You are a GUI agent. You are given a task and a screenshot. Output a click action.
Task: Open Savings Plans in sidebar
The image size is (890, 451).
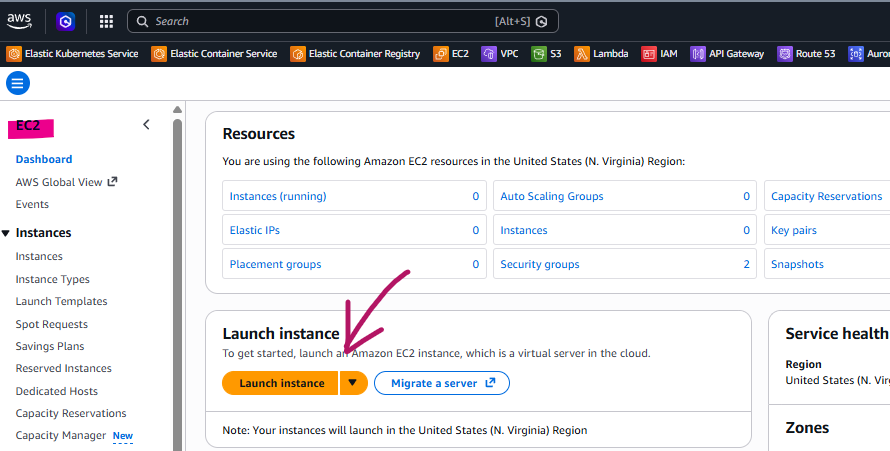(50, 346)
